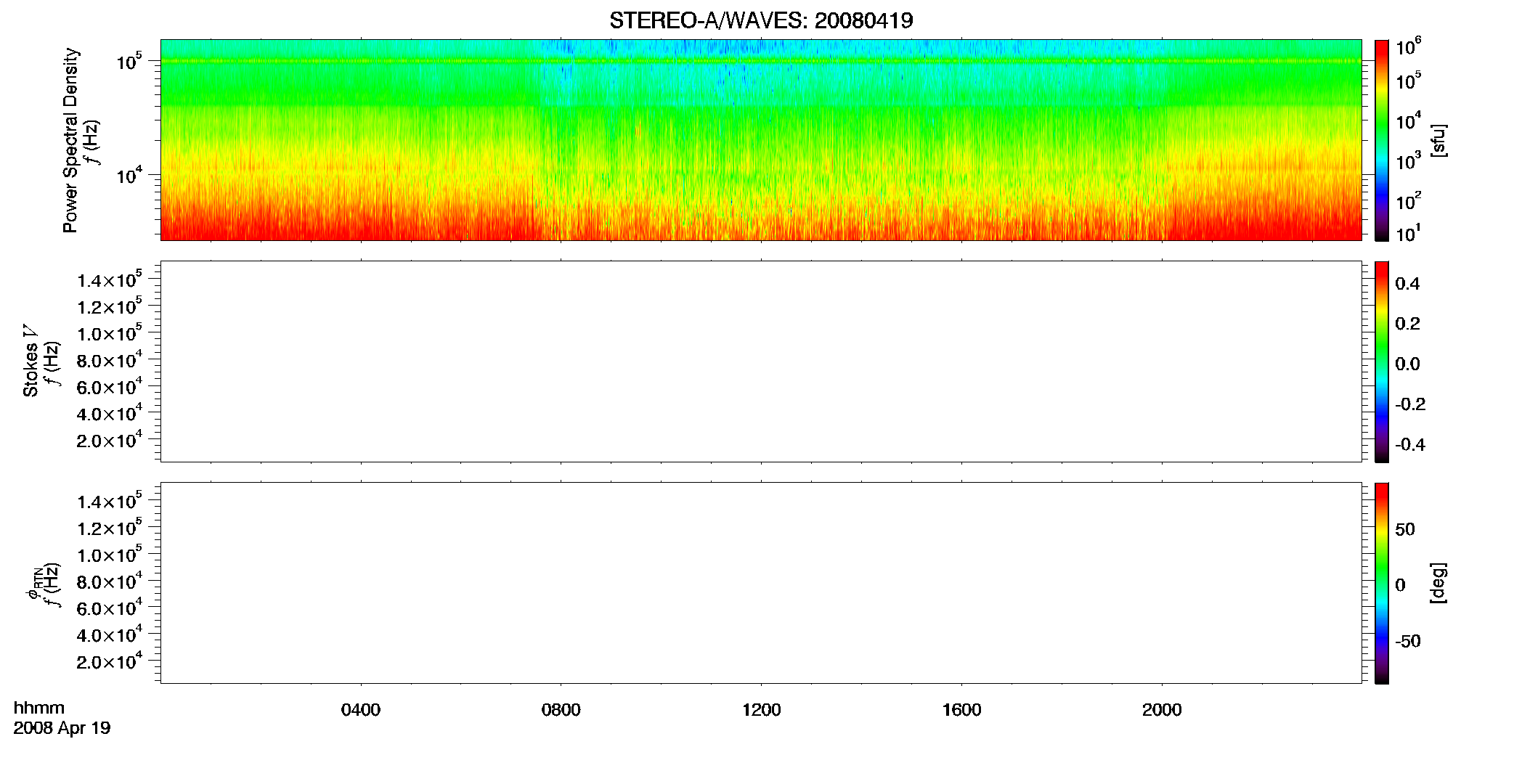Click the Stokes V axis label
Screen dimensions: 1522x784
pos(30,362)
